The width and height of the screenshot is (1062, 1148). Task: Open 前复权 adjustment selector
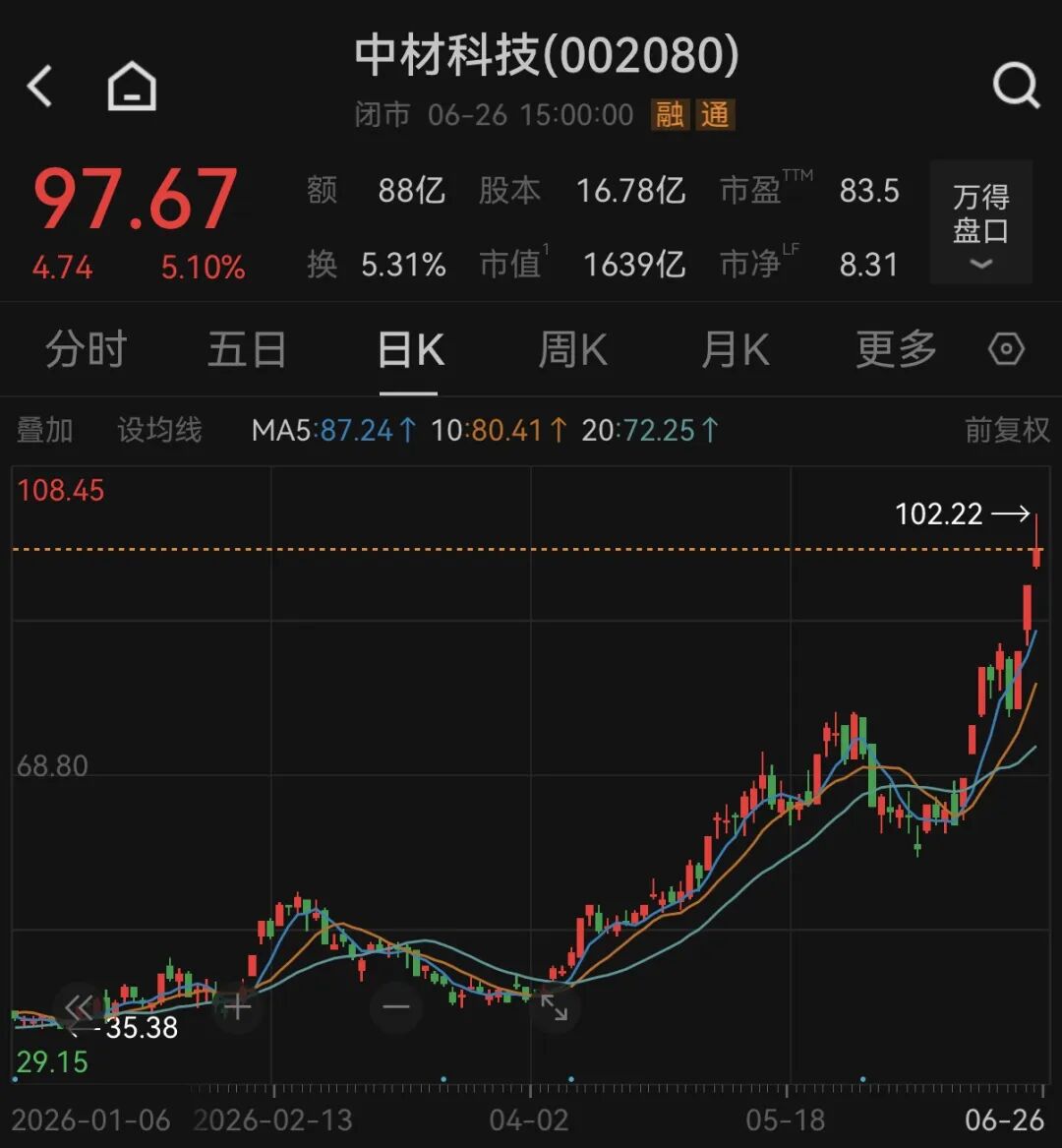point(1007,431)
